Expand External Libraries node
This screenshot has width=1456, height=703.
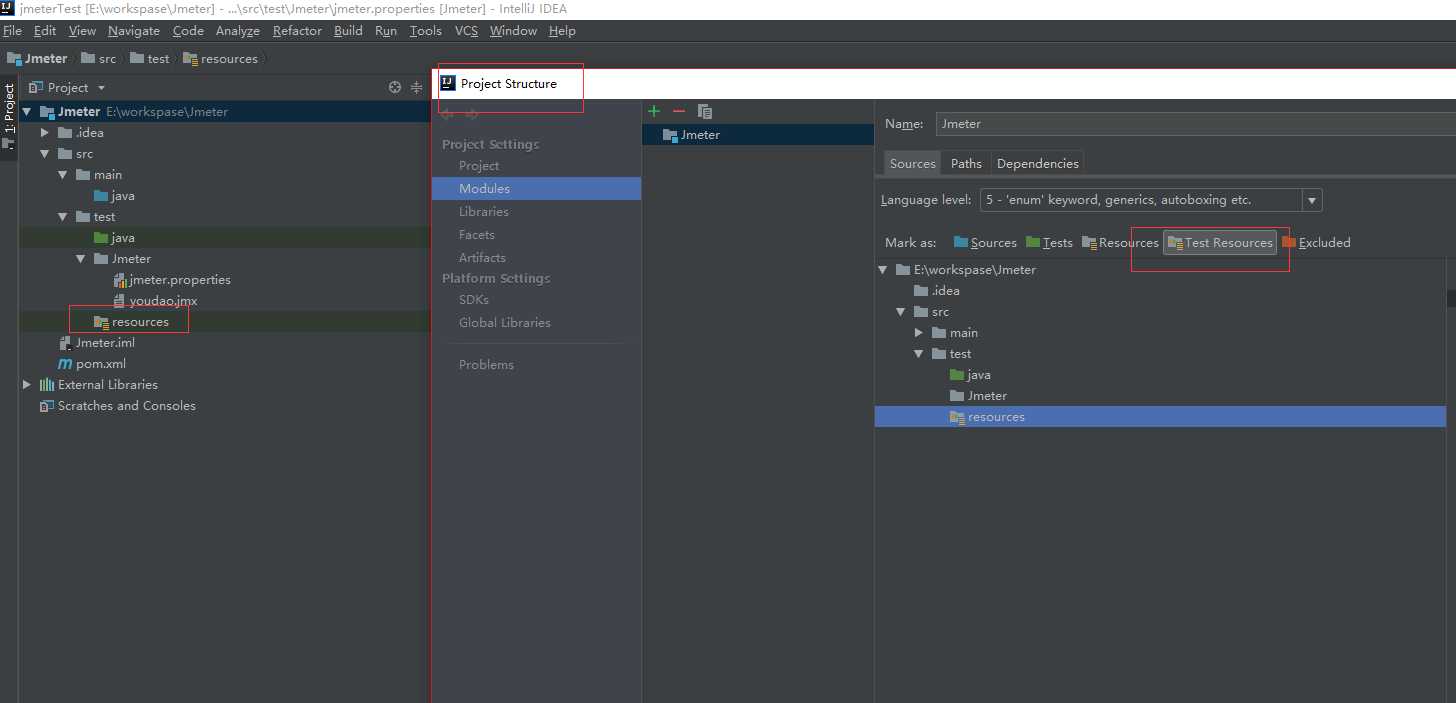click(x=27, y=384)
